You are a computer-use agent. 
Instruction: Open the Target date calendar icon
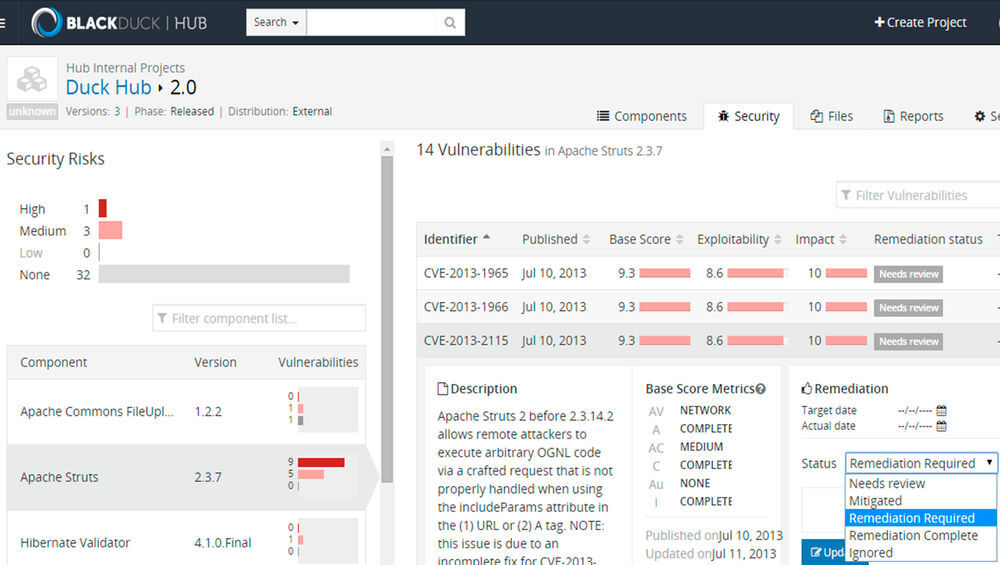coord(941,410)
